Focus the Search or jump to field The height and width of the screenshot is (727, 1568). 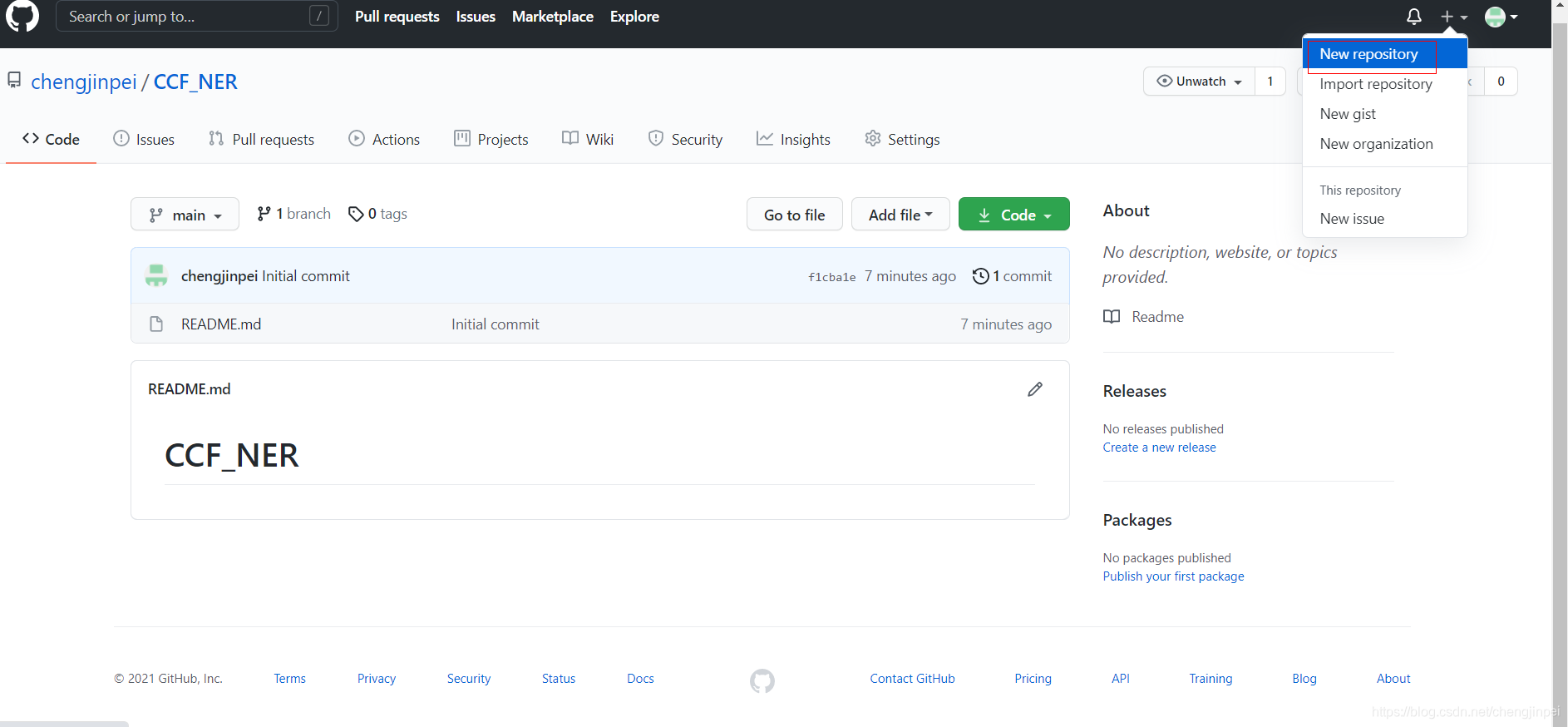(x=197, y=16)
